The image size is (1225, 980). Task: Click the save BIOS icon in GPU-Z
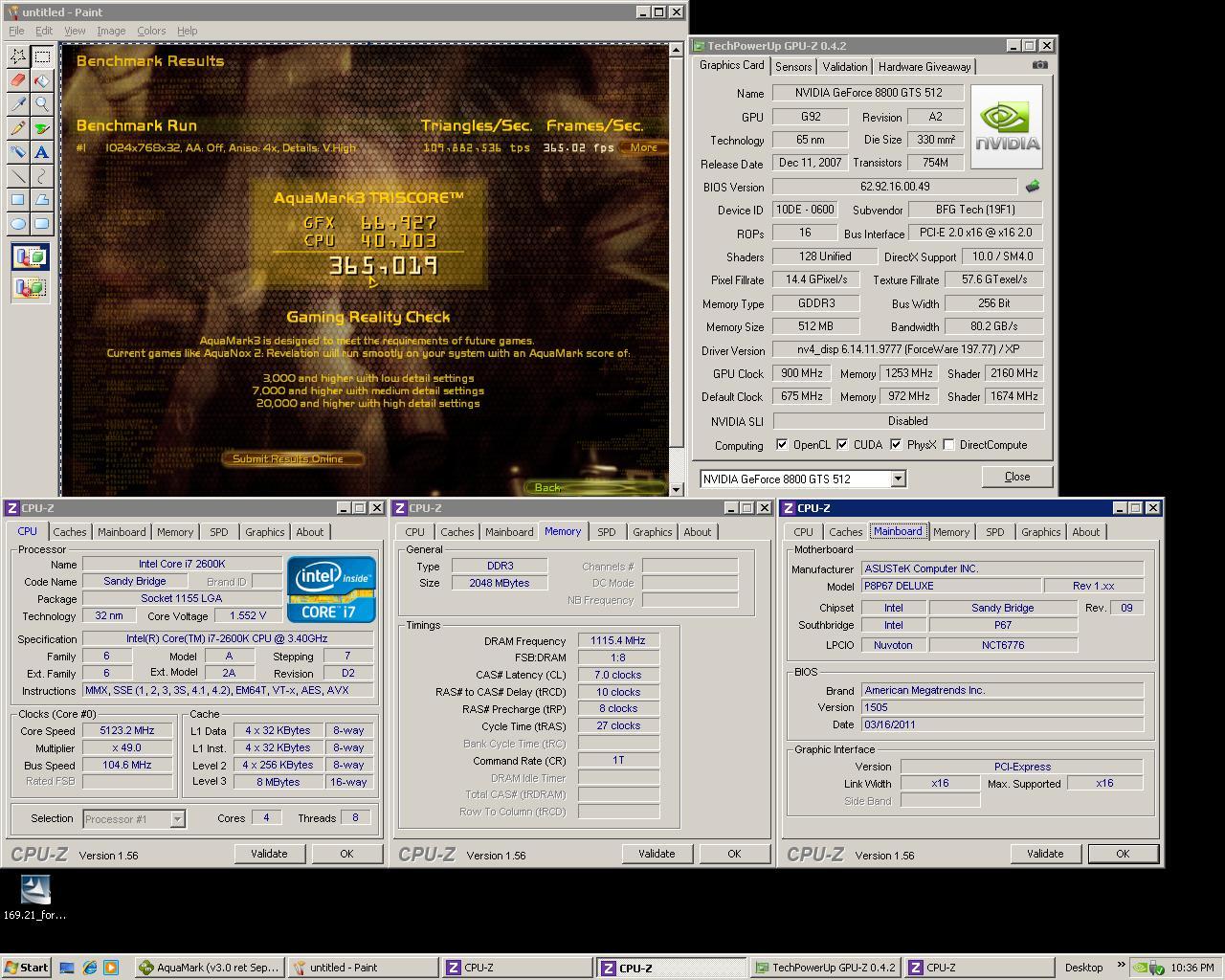[x=1032, y=187]
